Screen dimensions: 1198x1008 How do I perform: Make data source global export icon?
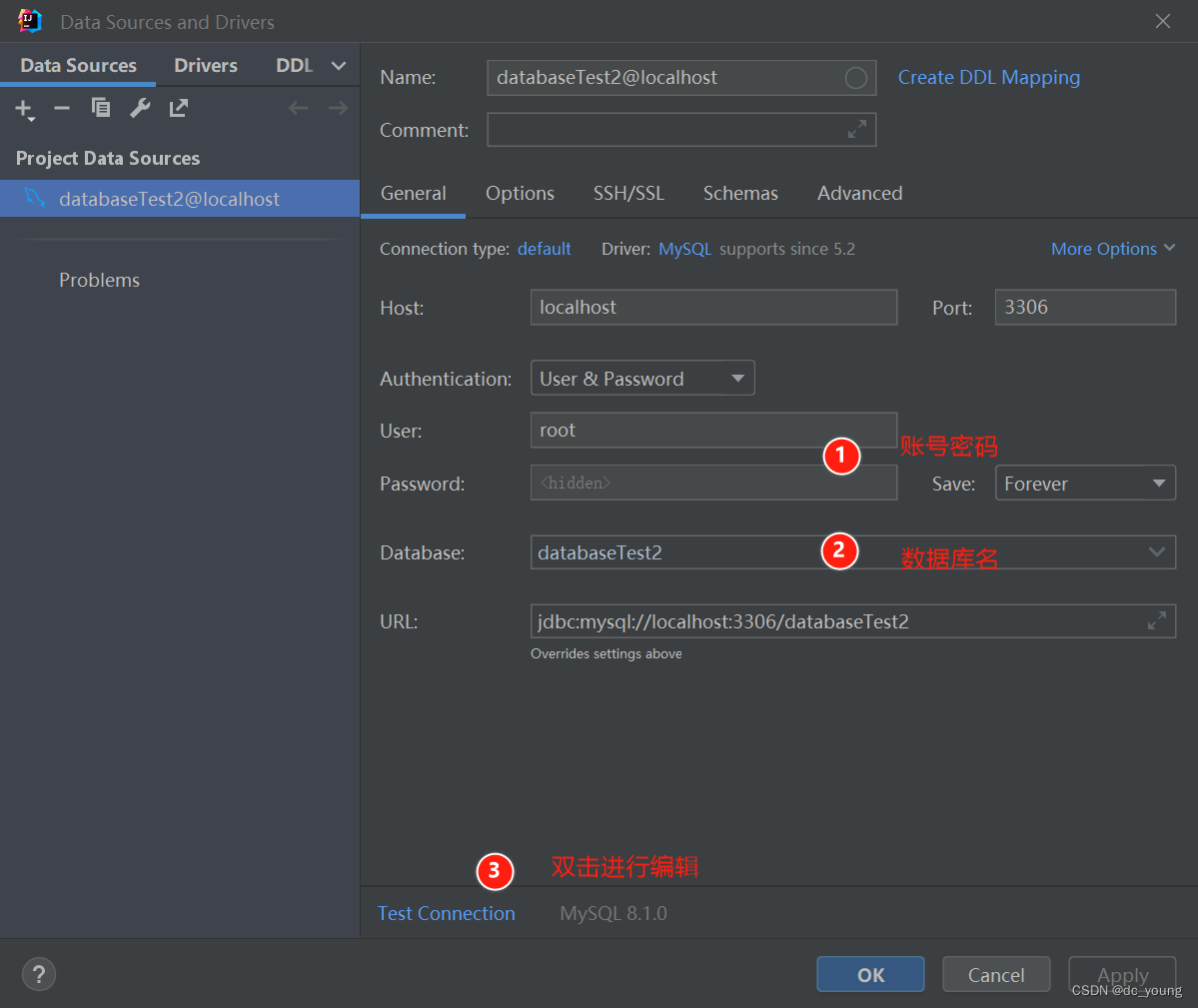(x=179, y=109)
